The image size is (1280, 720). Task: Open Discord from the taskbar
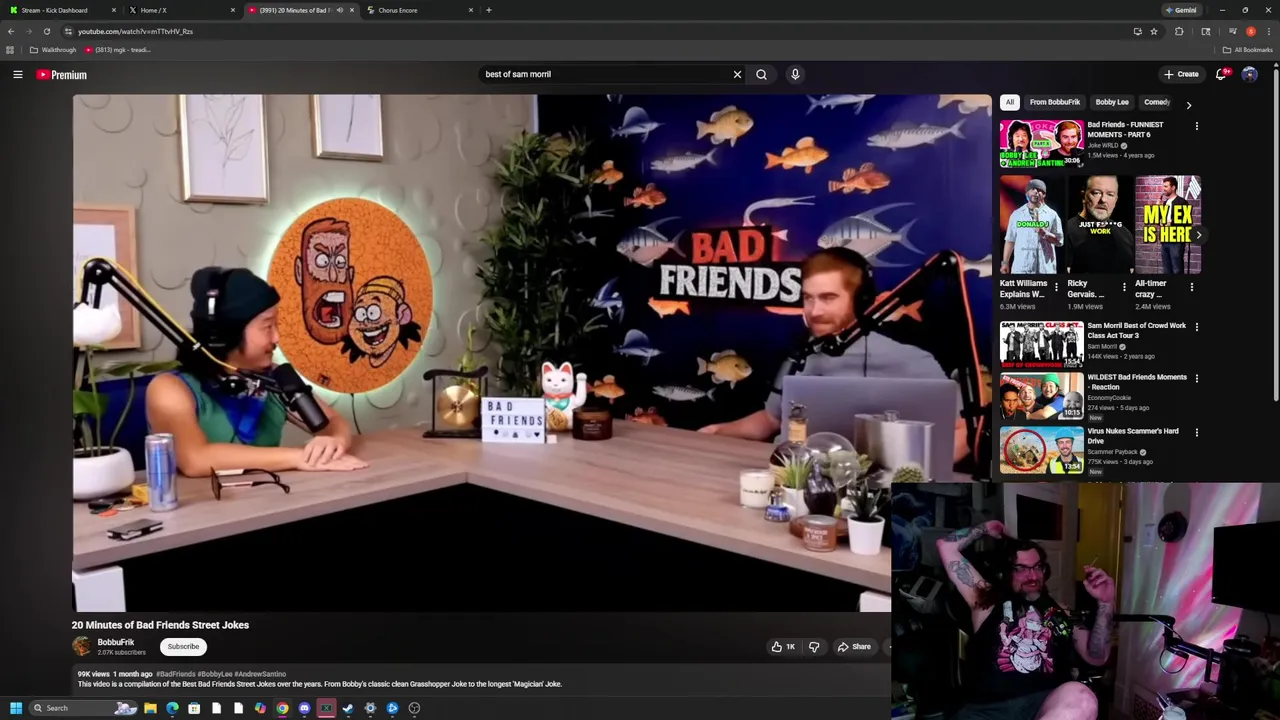pos(304,708)
